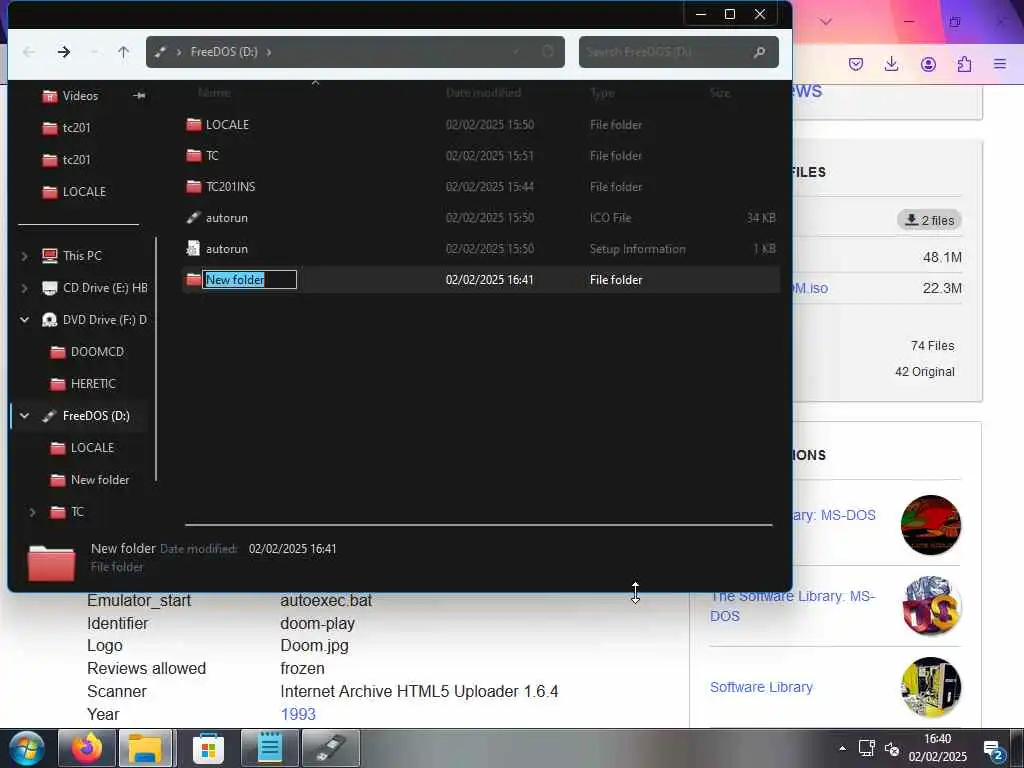Click 02/02/2025 15:44 date of TC201INS
The height and width of the screenshot is (768, 1024).
point(490,187)
